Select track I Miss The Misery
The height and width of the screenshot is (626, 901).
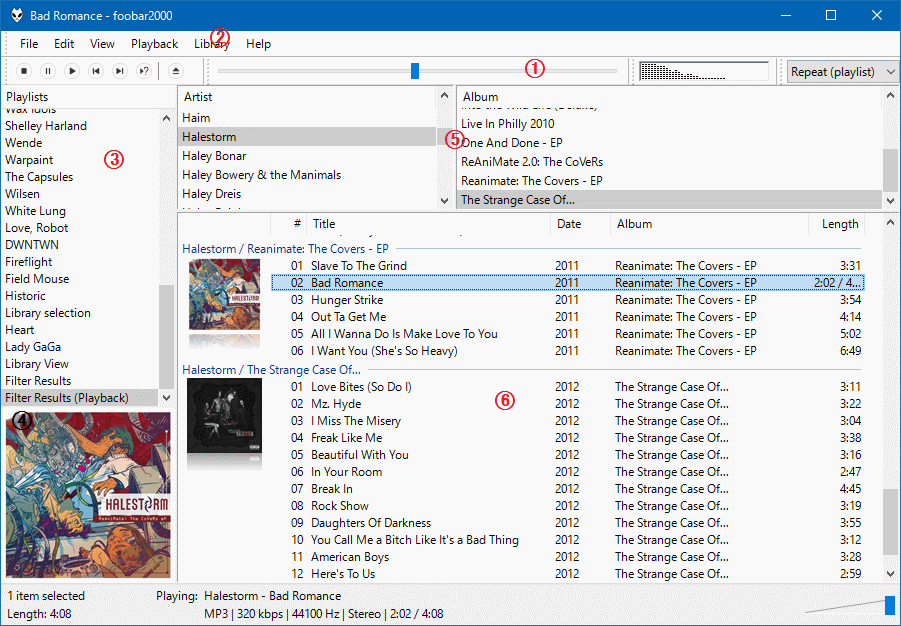(567, 421)
